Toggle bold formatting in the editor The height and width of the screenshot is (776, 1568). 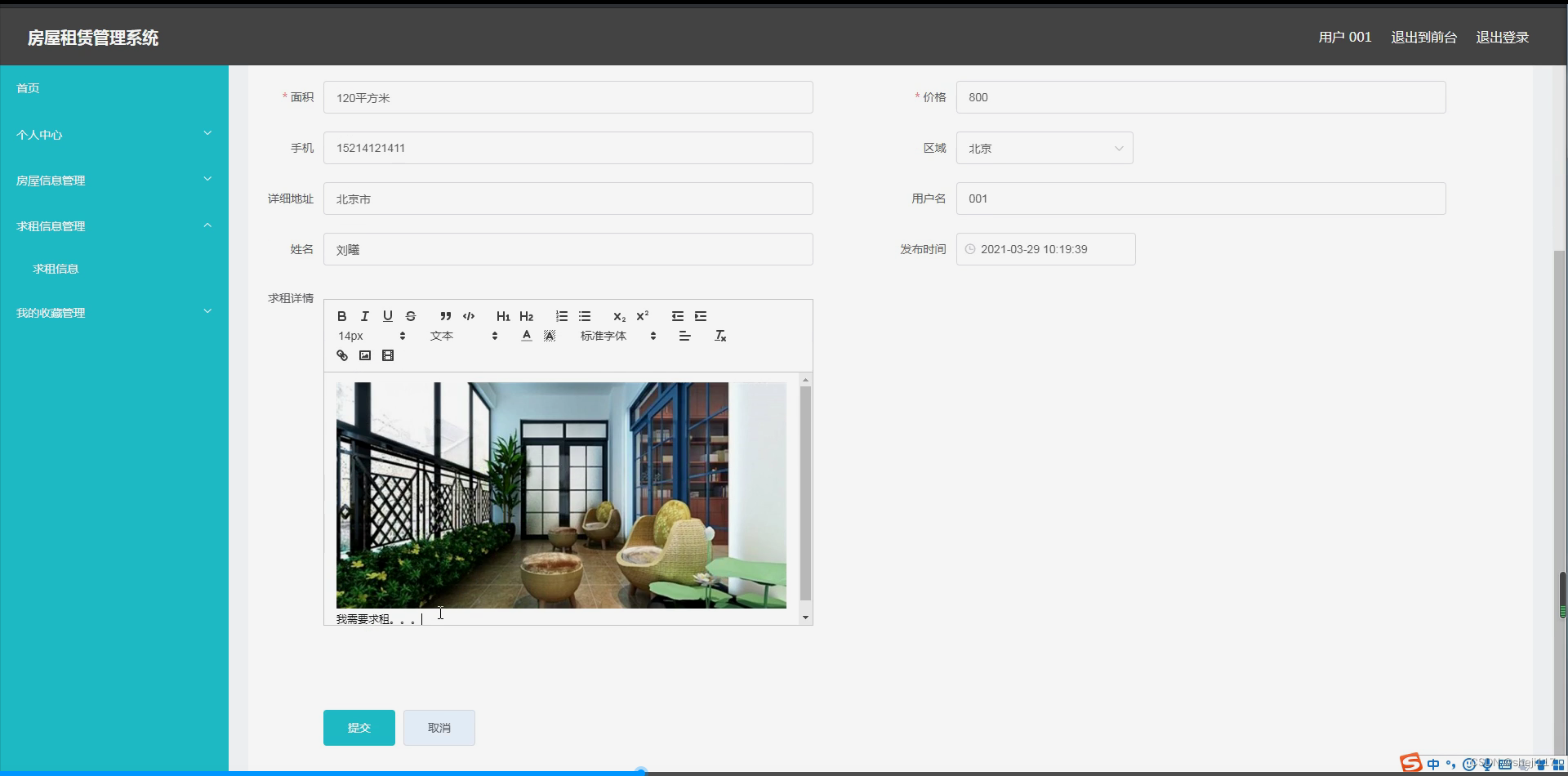click(342, 316)
